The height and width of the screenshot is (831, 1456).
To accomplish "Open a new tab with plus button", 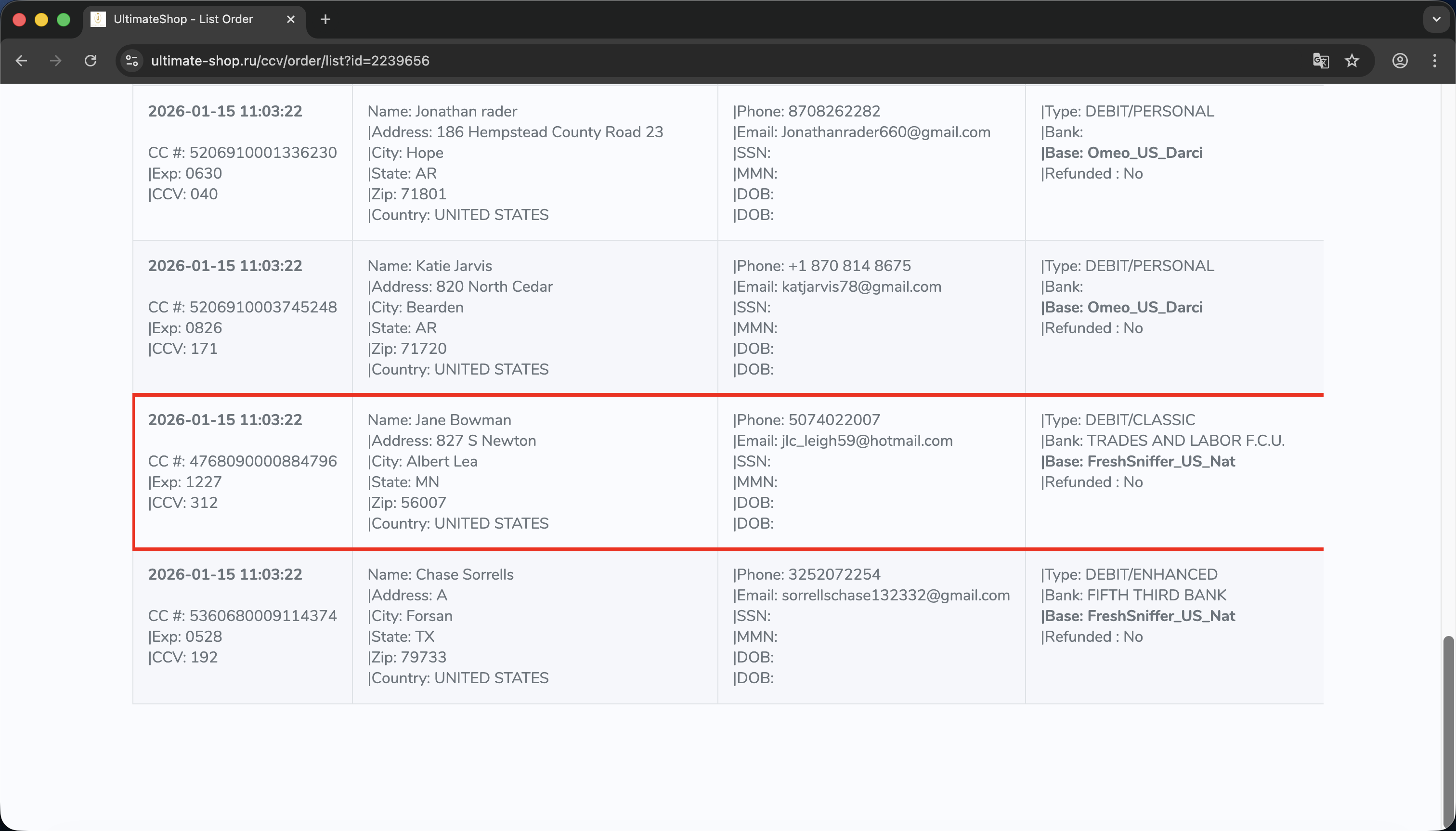I will point(325,19).
